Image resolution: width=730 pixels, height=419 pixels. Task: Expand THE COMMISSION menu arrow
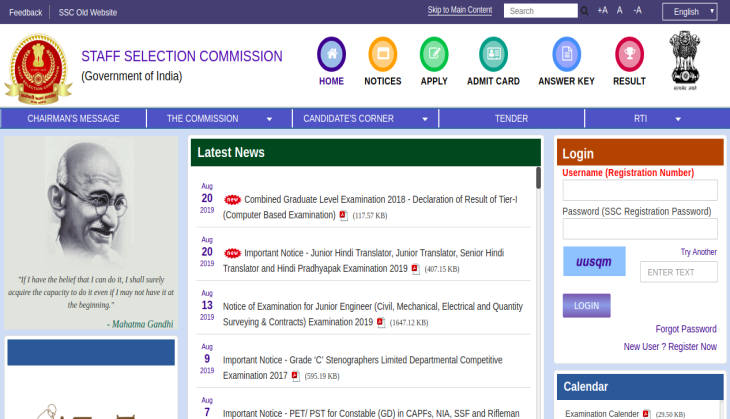(x=269, y=119)
